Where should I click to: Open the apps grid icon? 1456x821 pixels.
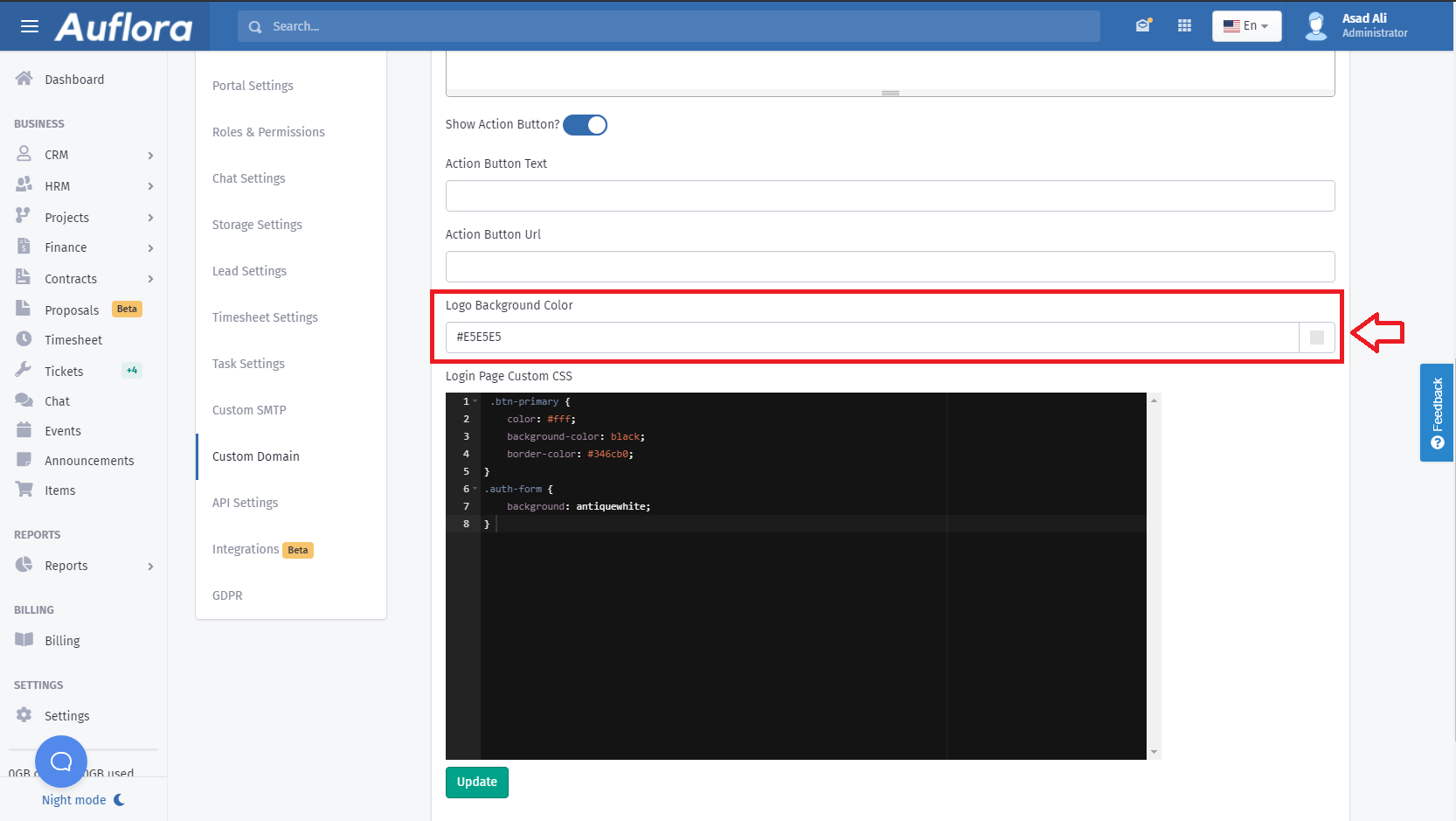click(x=1184, y=25)
